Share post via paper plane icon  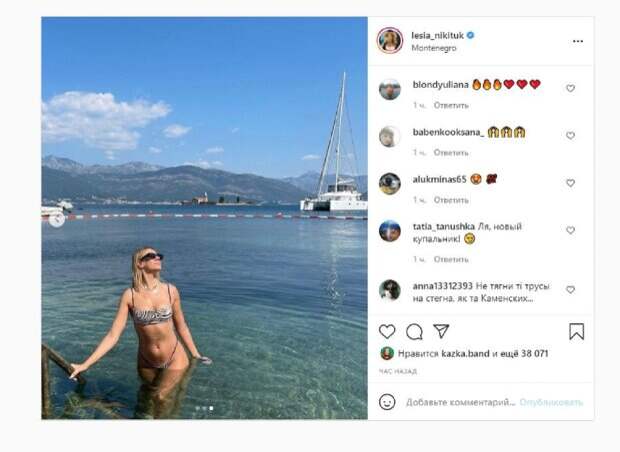pyautogui.click(x=441, y=331)
